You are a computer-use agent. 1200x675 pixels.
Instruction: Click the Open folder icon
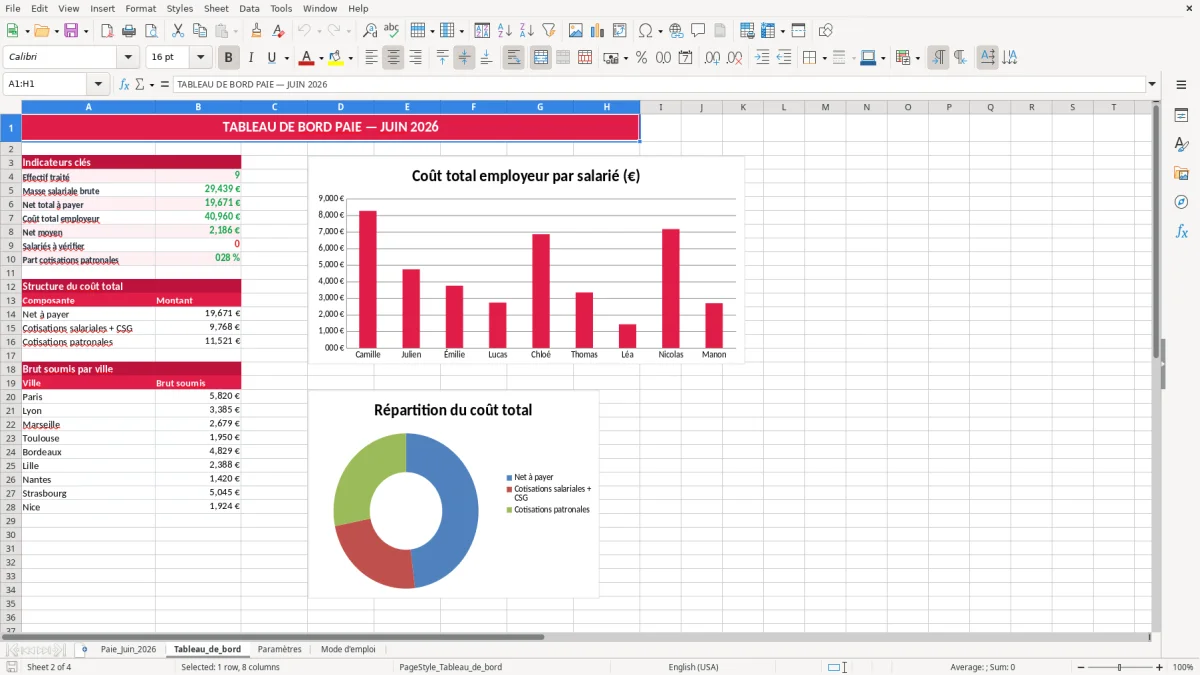[x=41, y=31]
